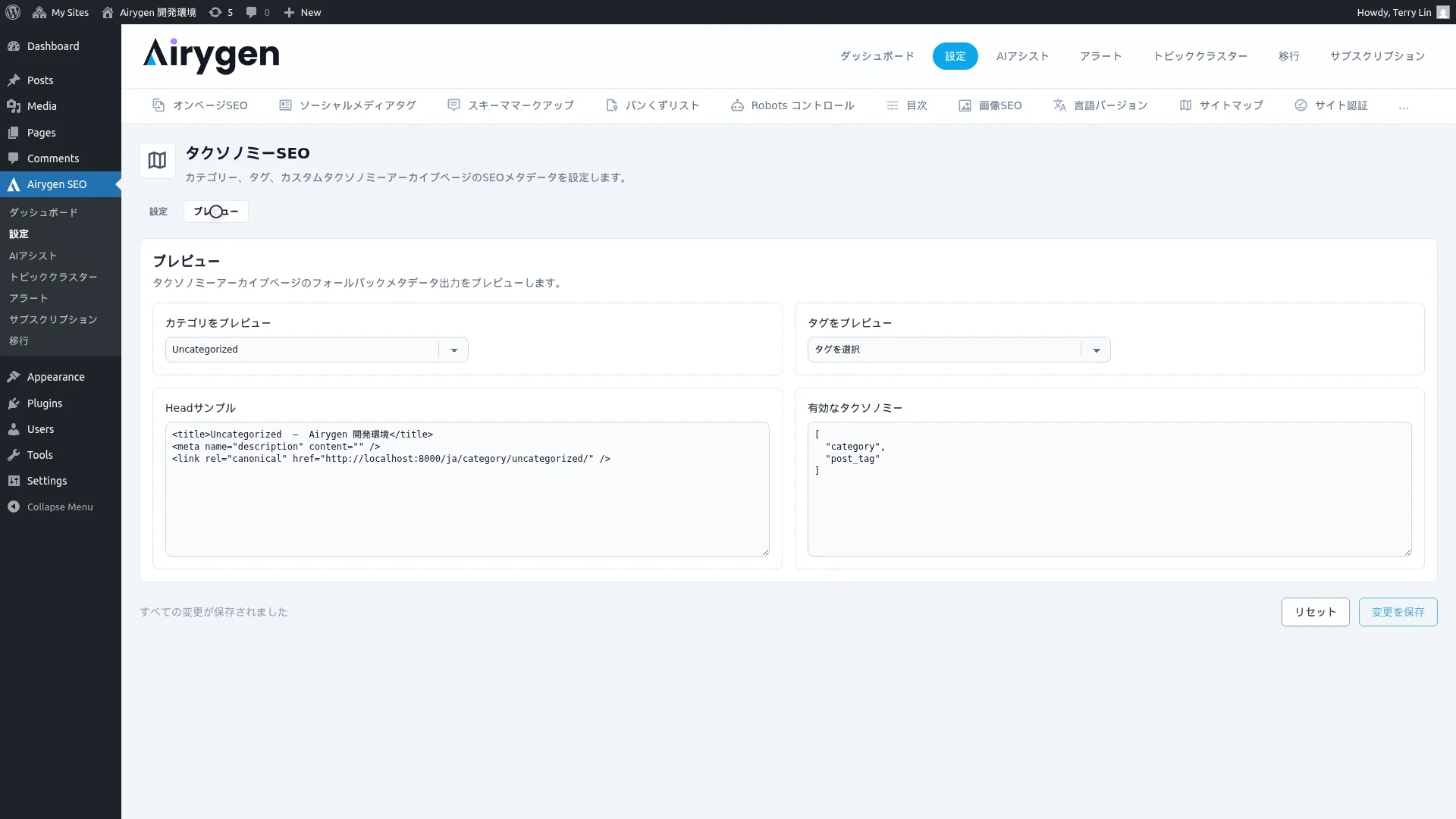
Task: Click the タクソノミーSEO map icon box
Action: [157, 161]
